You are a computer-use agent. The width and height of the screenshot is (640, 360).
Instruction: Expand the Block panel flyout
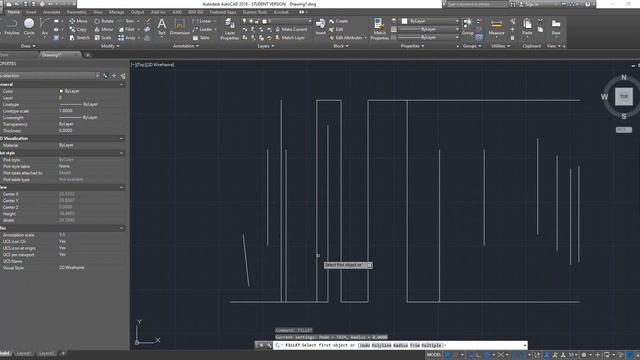[341, 46]
